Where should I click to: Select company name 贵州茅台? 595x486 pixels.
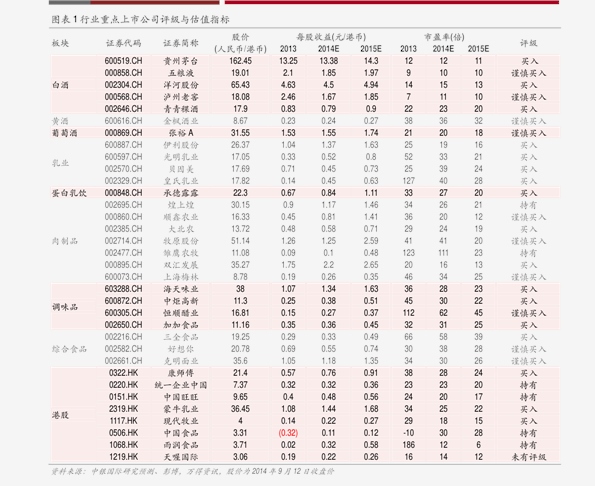pos(181,61)
